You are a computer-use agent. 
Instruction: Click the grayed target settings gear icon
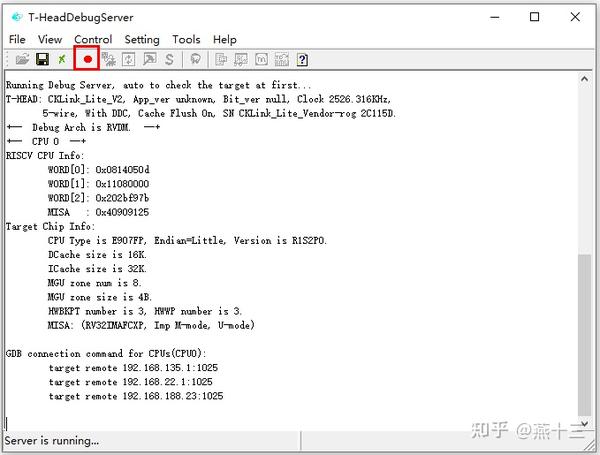(108, 59)
